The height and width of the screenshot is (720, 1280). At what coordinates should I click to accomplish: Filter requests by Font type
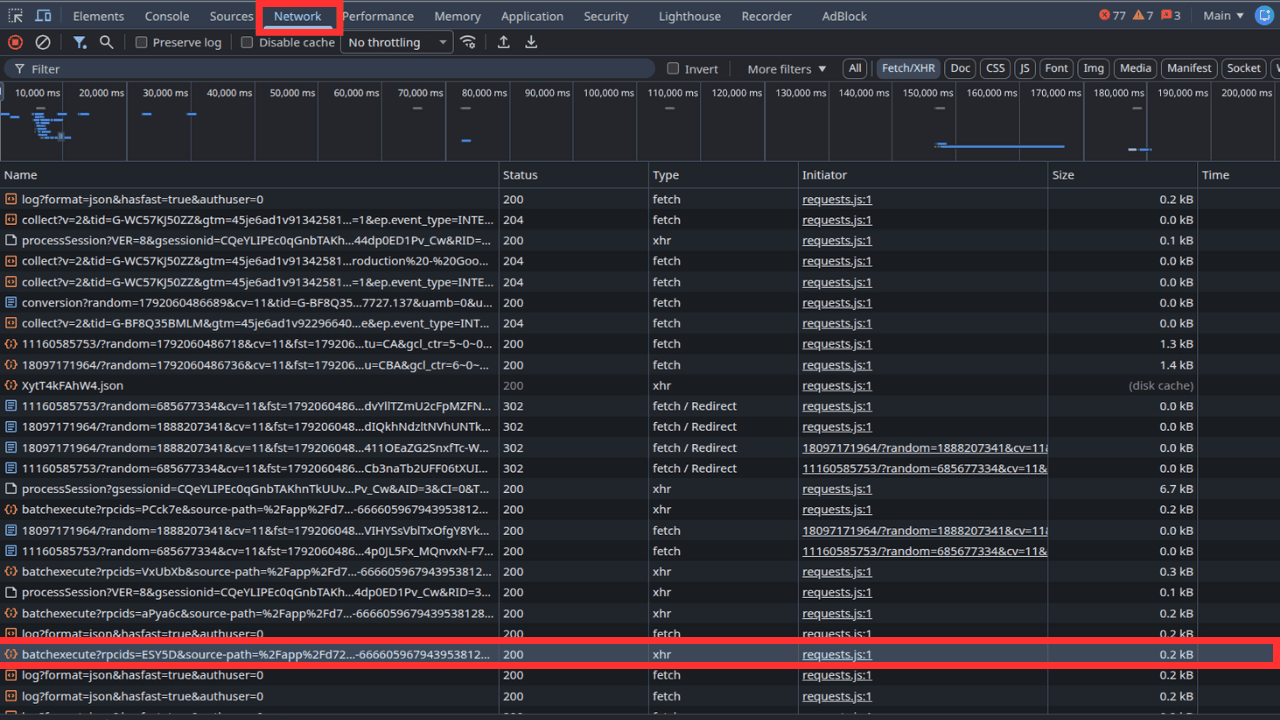1056,68
